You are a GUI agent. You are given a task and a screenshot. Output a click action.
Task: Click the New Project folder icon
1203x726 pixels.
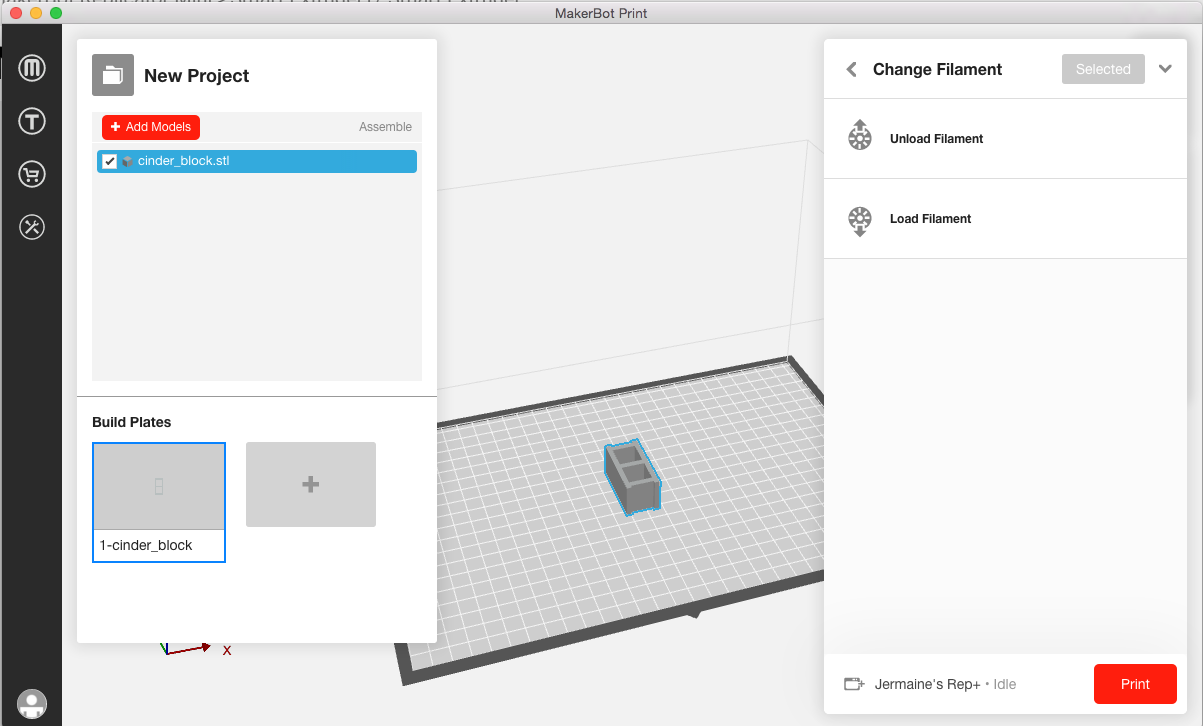click(113, 75)
